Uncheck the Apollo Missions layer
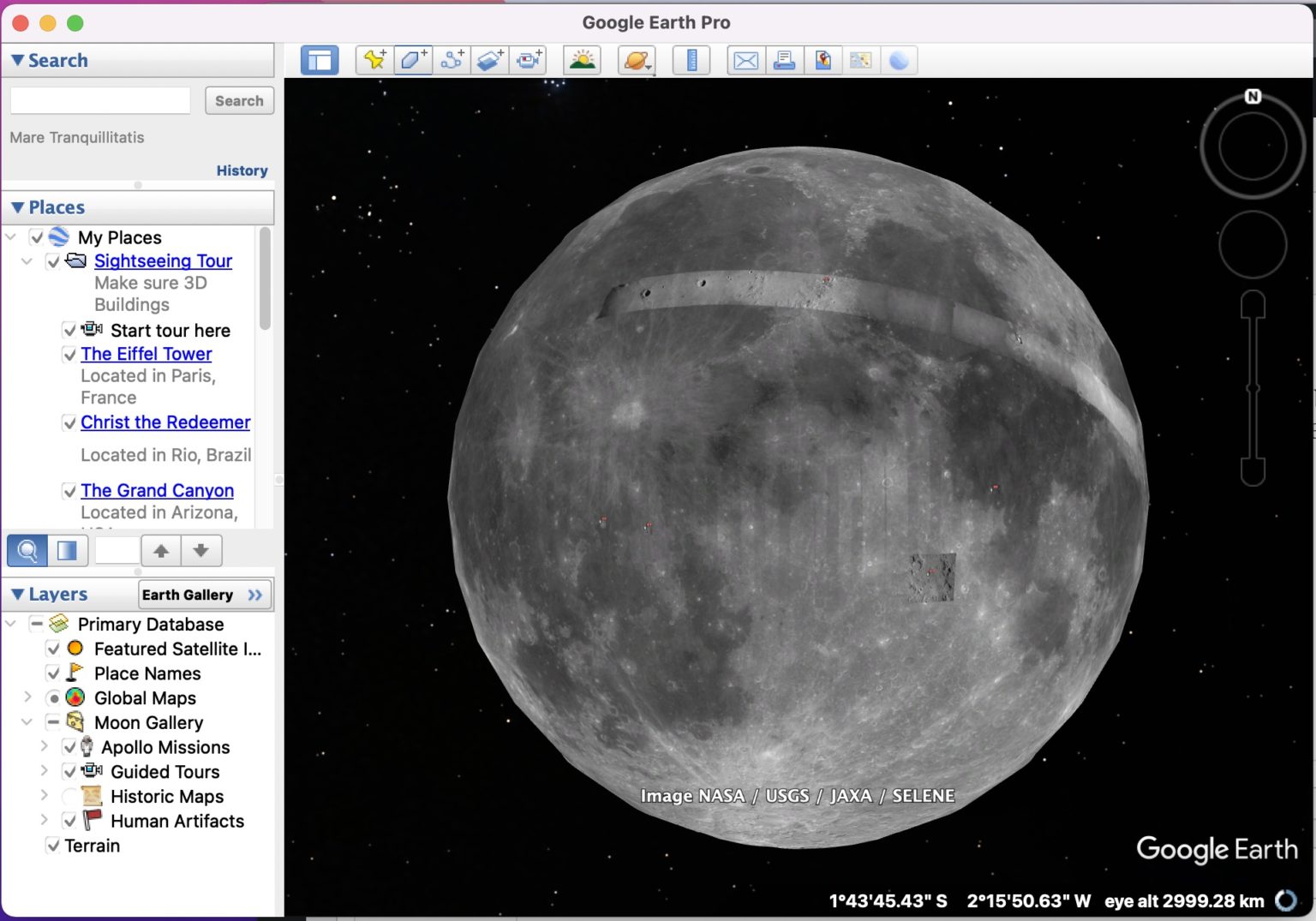The image size is (1316, 921). (x=70, y=747)
